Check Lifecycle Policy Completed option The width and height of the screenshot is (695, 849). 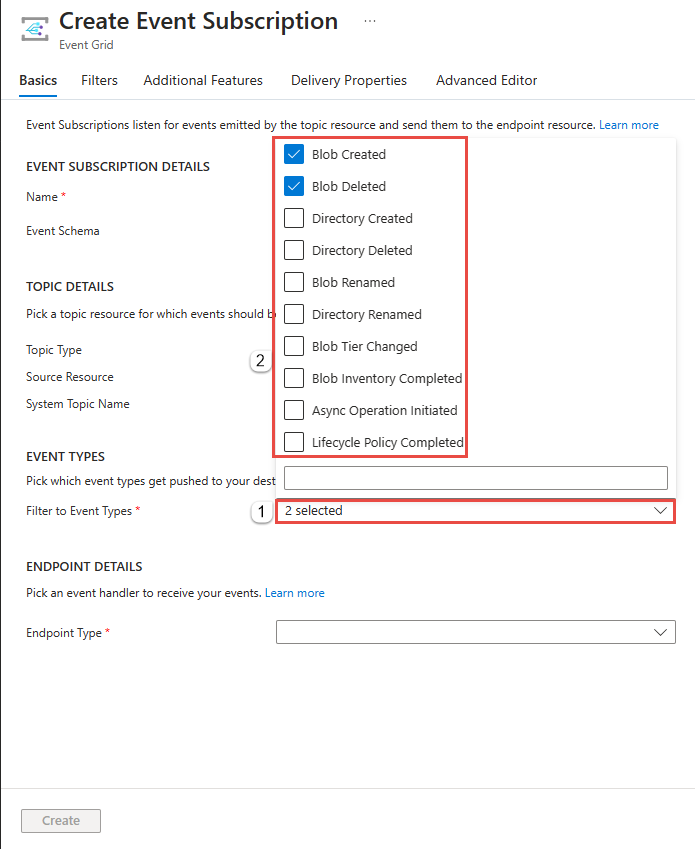coord(294,442)
